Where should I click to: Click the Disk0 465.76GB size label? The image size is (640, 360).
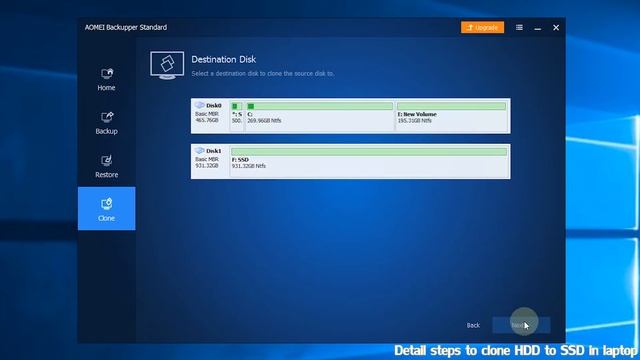207,120
